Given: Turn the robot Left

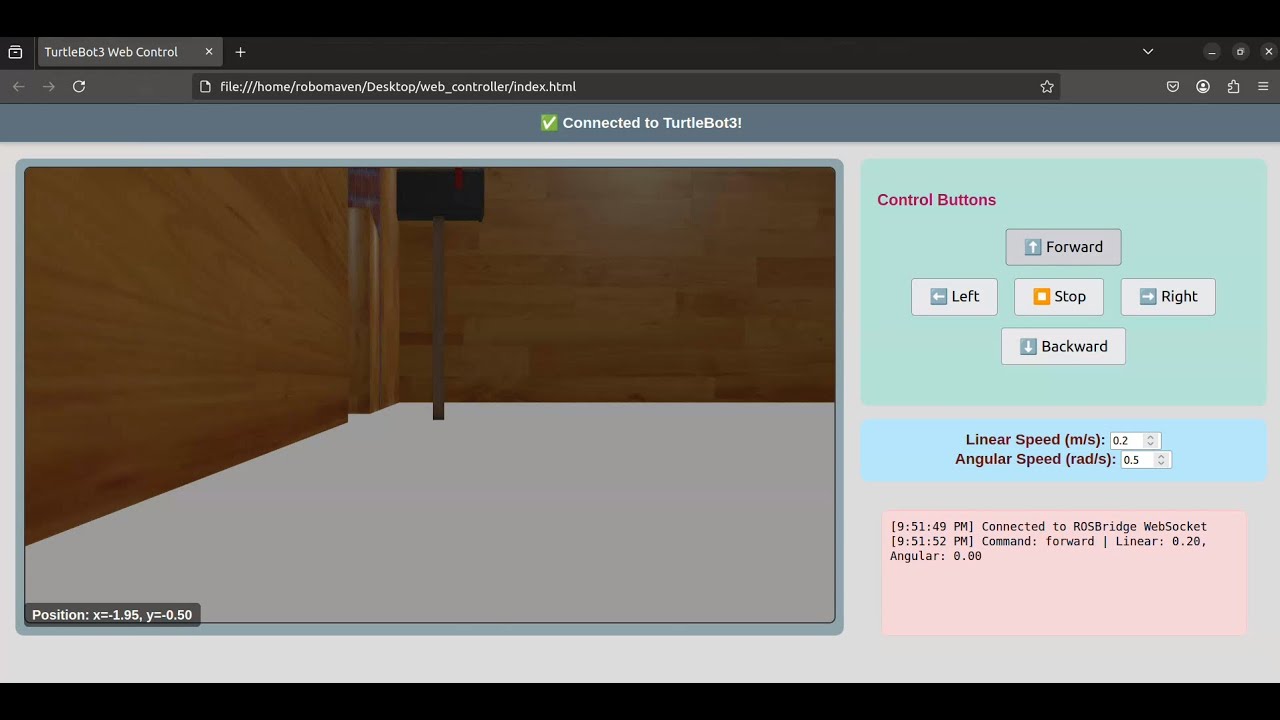Looking at the screenshot, I should pos(954,297).
